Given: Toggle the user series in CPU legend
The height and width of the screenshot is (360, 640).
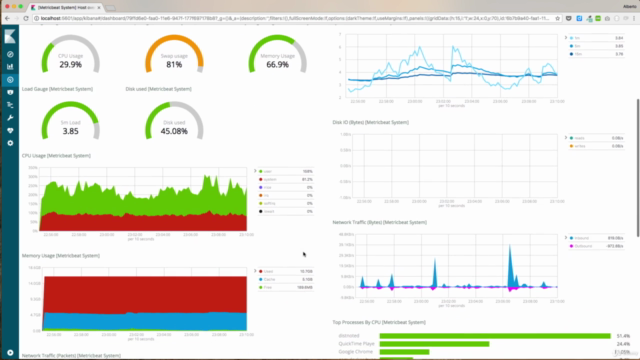Looking at the screenshot, I should (286, 171).
